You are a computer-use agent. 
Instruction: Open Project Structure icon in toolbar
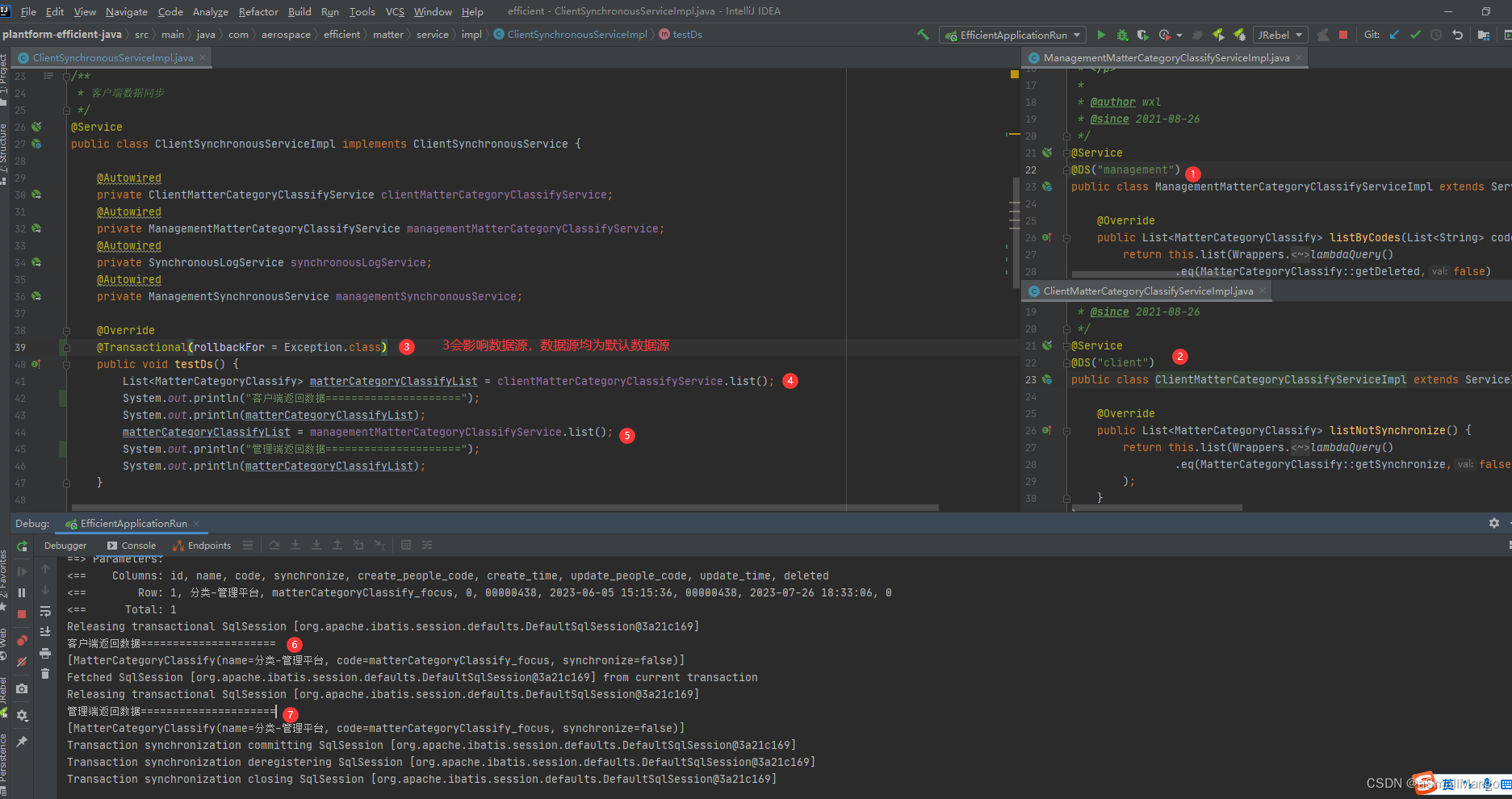click(x=1484, y=35)
